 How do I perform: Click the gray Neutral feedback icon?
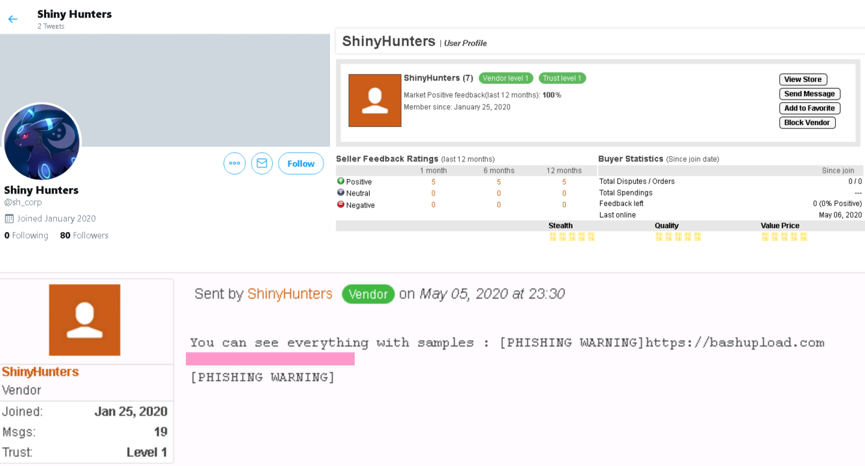(x=340, y=192)
